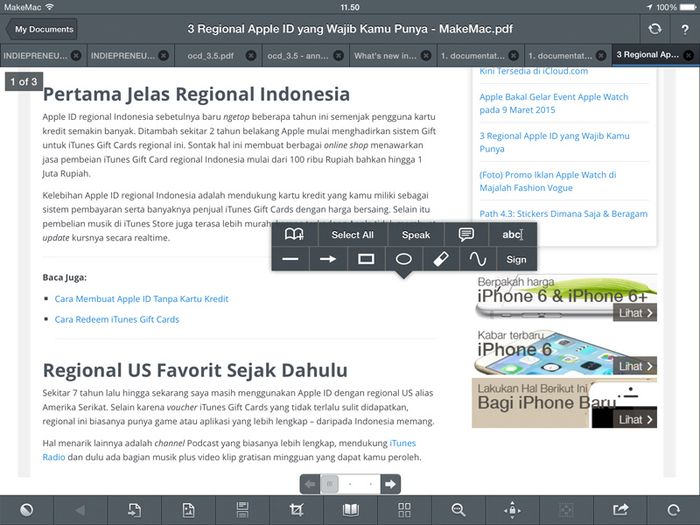Screen dimensions: 700x525
Task: Tap the sync refresh icon in title bar
Action: click(655, 29)
